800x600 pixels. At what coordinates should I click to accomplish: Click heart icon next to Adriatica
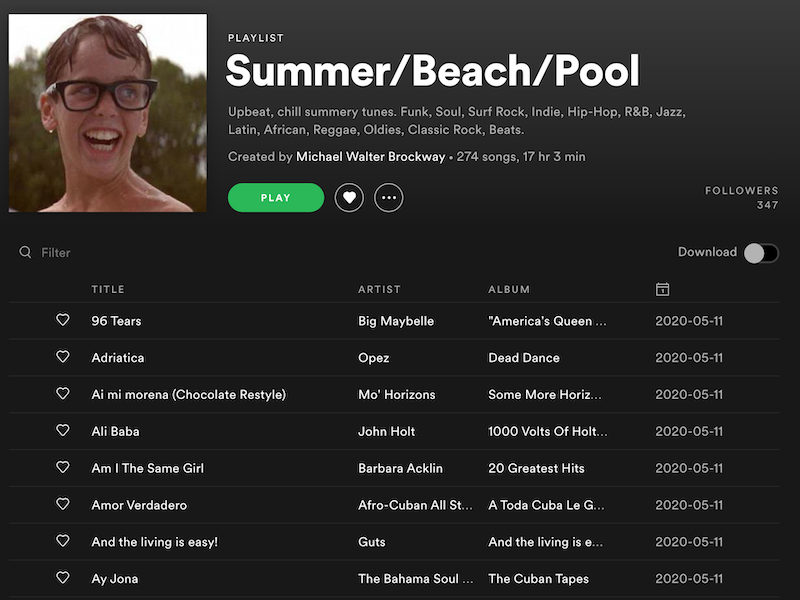tap(63, 357)
